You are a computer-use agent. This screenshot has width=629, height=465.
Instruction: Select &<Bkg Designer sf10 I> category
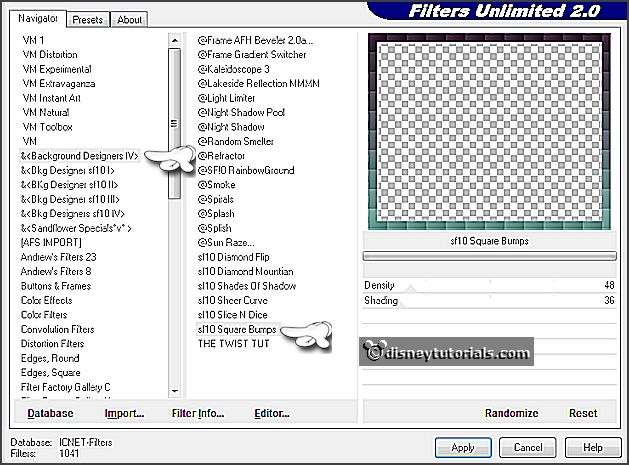coord(68,171)
